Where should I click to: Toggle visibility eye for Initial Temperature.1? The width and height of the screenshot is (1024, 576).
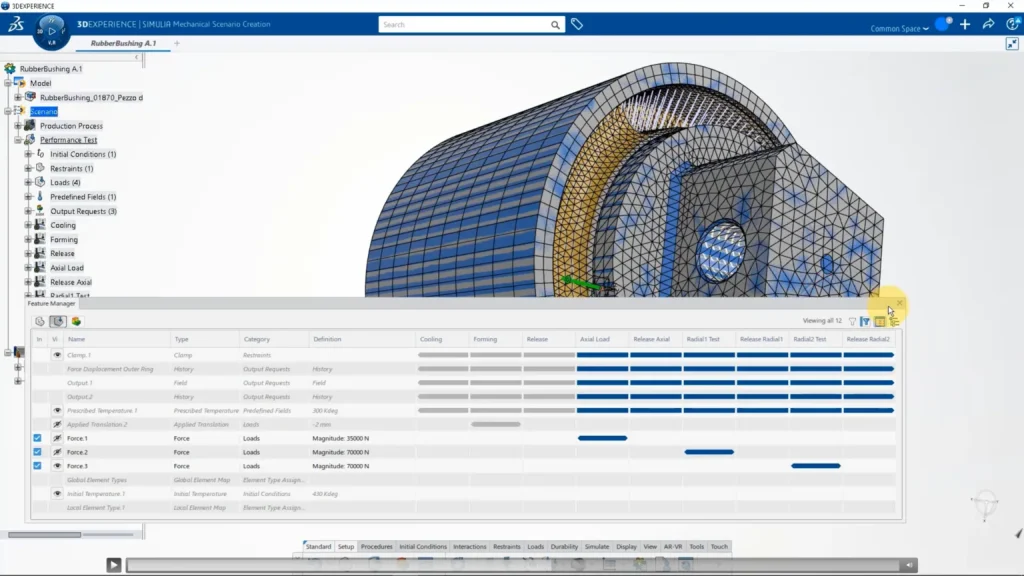tap(57, 494)
